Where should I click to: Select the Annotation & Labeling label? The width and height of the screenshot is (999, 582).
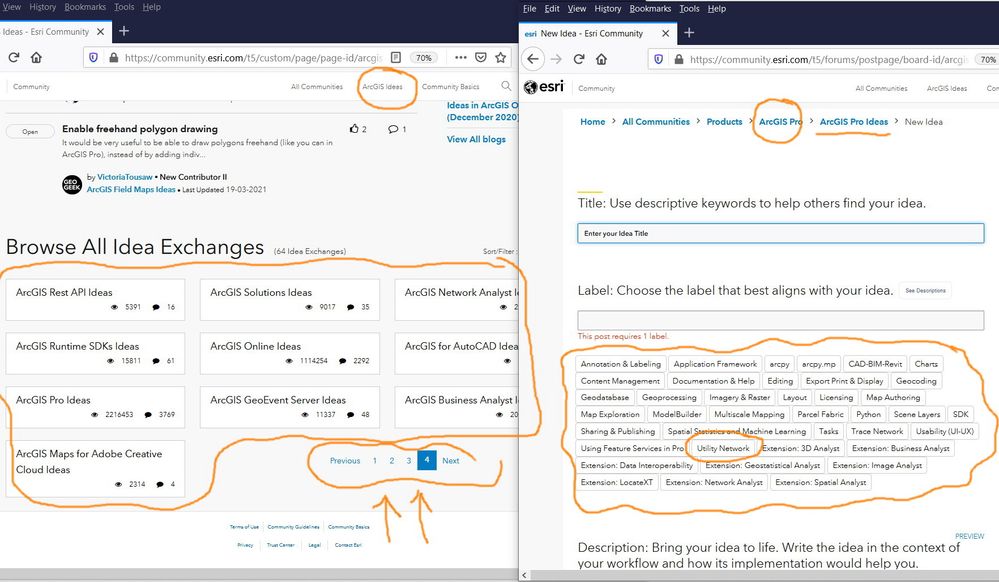tap(621, 364)
